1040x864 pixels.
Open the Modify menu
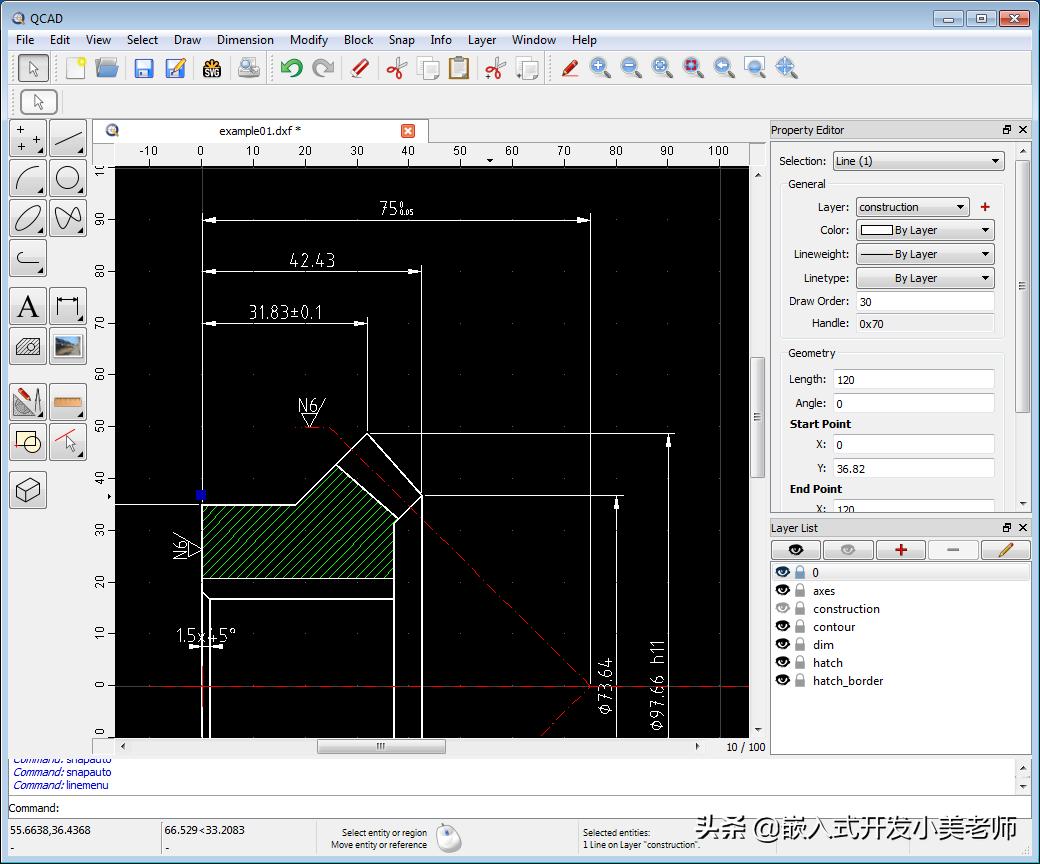point(308,40)
